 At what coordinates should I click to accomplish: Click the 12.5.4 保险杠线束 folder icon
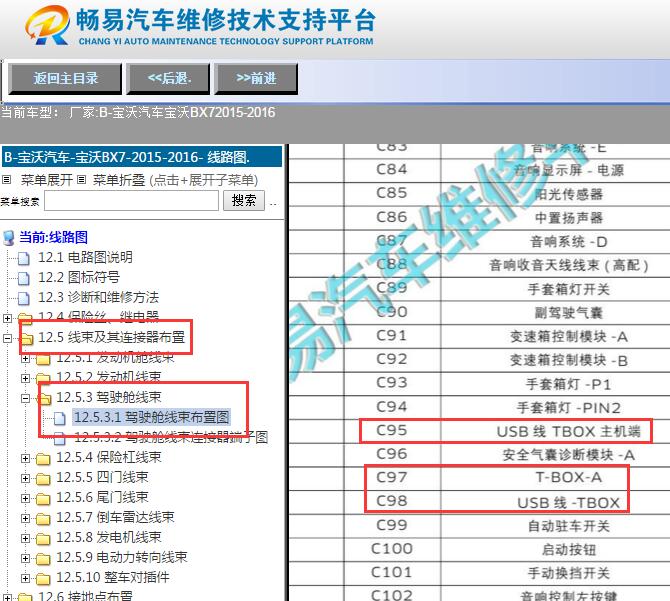(x=43, y=458)
